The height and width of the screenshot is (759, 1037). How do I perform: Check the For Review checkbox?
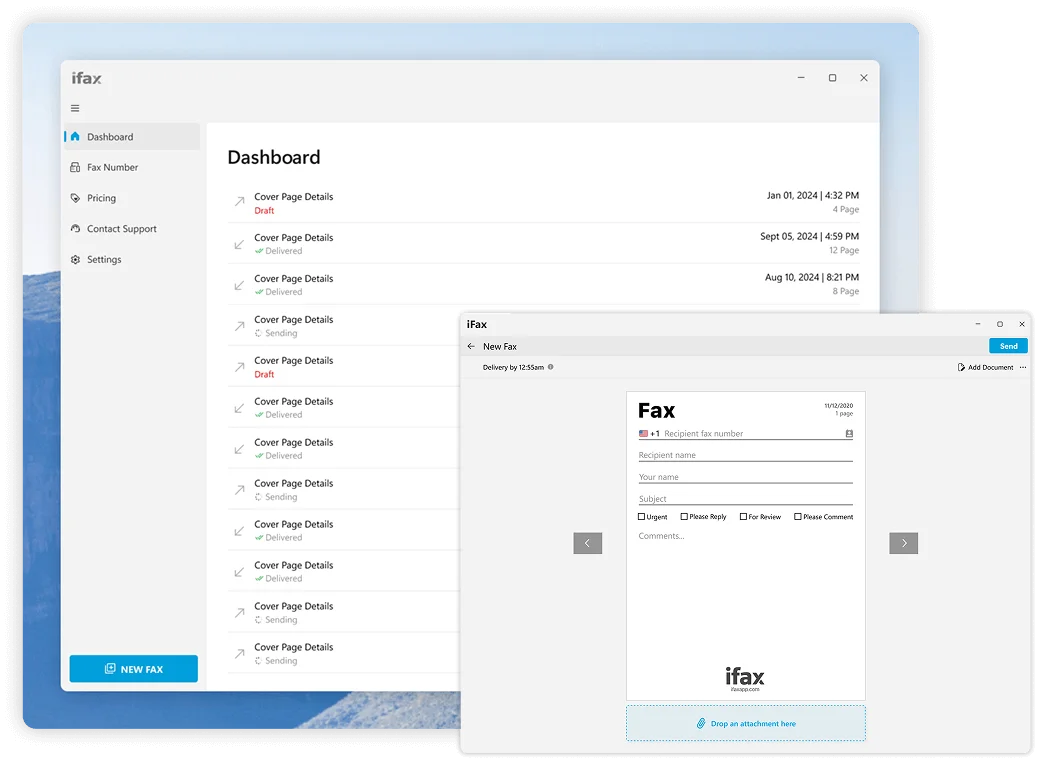click(743, 517)
